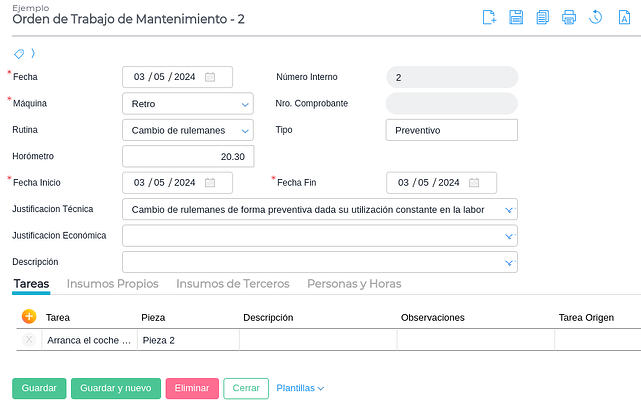The width and height of the screenshot is (641, 411).
Task: Click the Horómetro input field
Action: click(188, 156)
